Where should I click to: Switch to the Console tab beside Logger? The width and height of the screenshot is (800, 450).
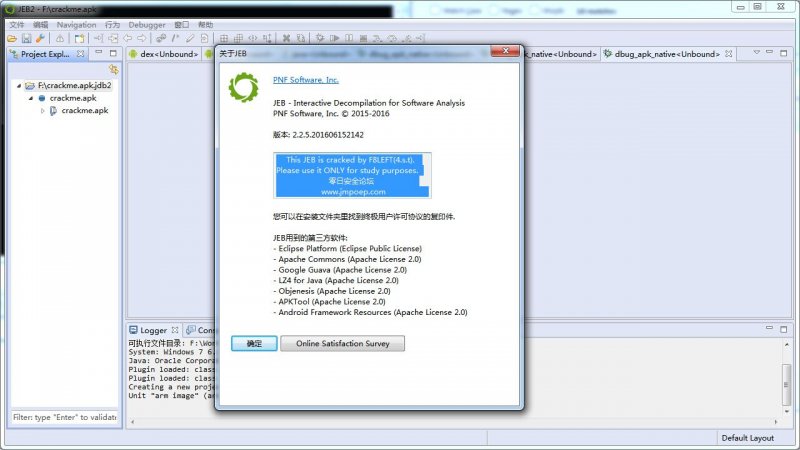pyautogui.click(x=202, y=330)
